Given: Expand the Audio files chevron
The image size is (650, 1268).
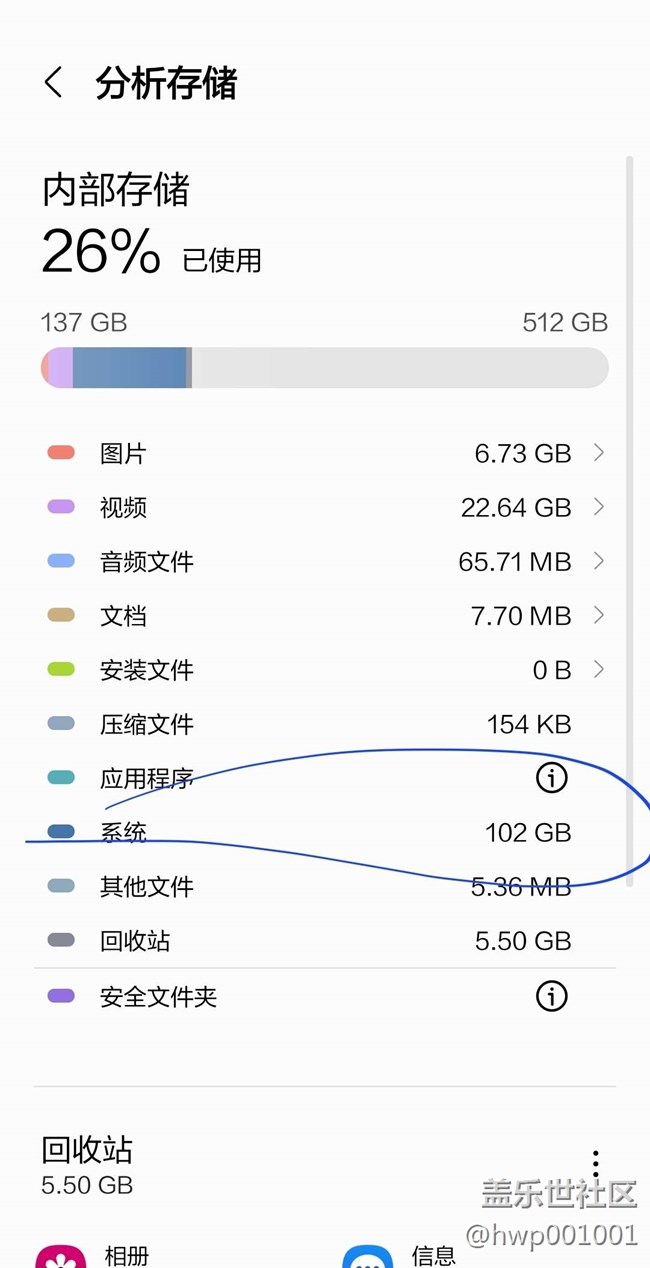Looking at the screenshot, I should (x=598, y=561).
